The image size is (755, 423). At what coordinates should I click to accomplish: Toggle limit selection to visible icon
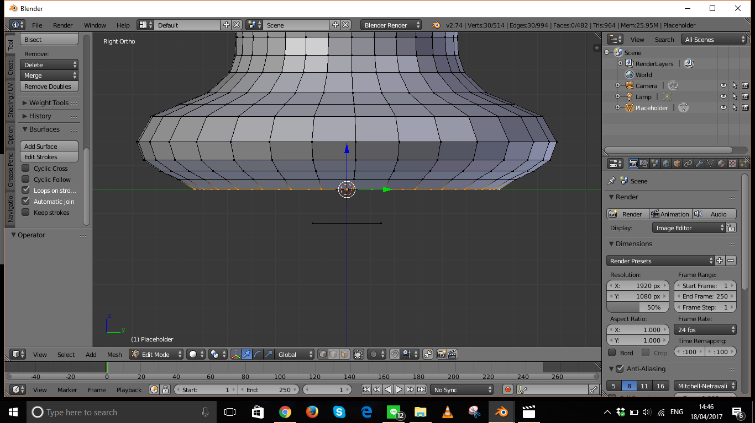coord(358,355)
